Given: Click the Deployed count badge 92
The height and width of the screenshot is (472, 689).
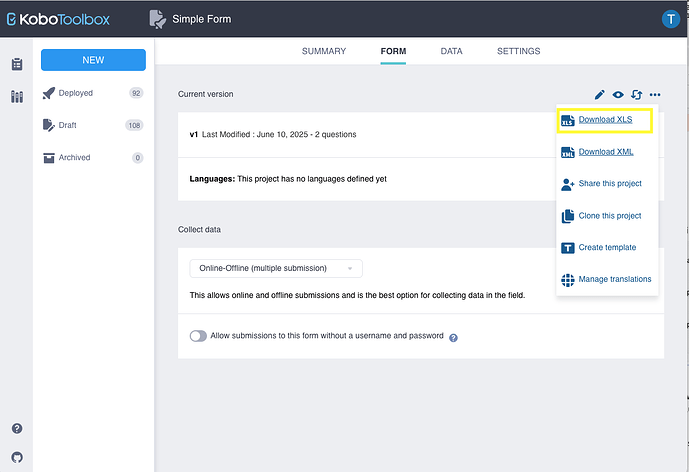Looking at the screenshot, I should coord(136,93).
